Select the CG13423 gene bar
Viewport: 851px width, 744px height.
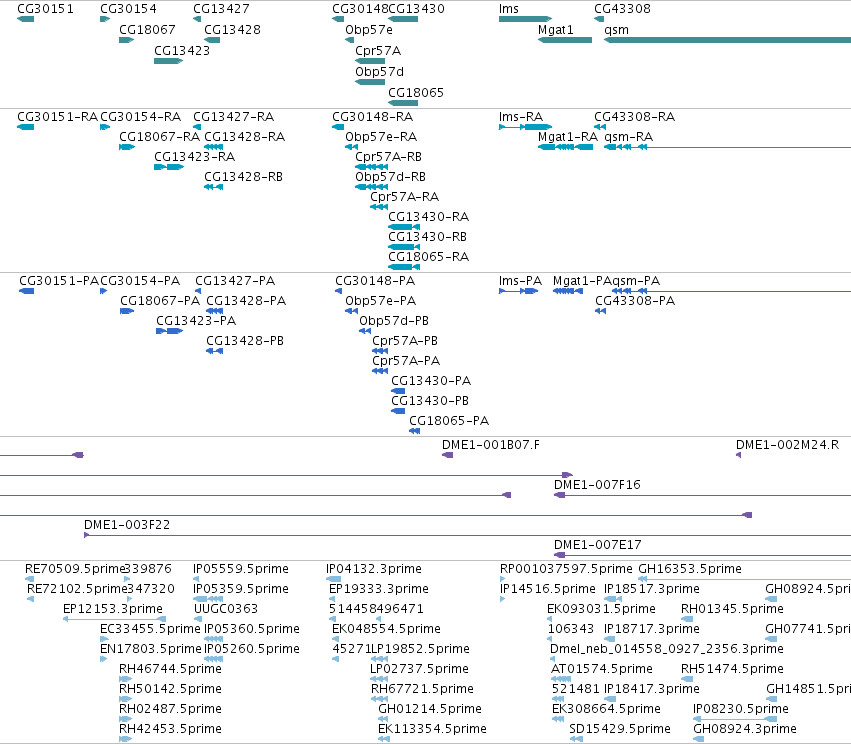(x=168, y=61)
